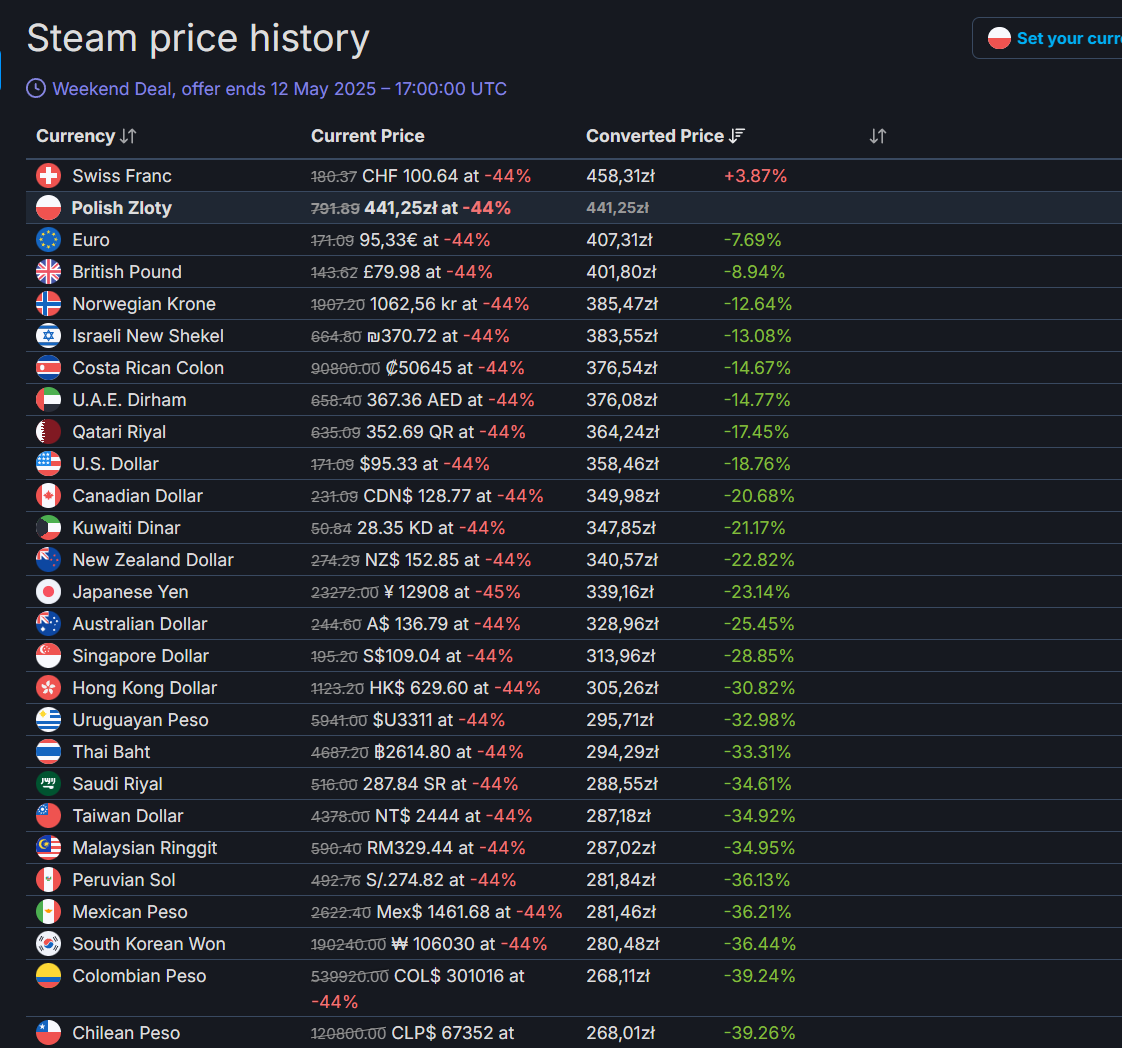This screenshot has width=1122, height=1048.
Task: Click the Swiss Franc flag icon
Action: point(49,175)
